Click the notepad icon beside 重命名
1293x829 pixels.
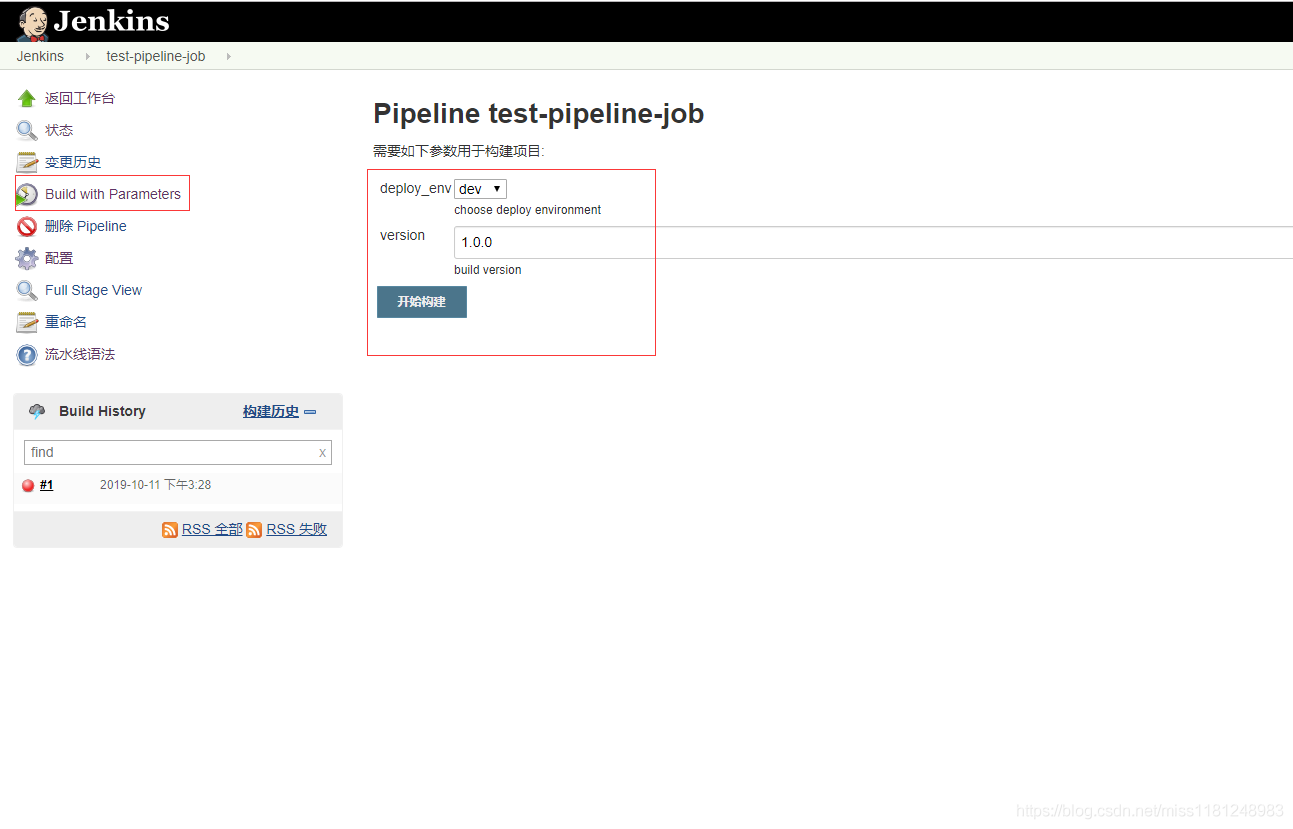point(27,322)
